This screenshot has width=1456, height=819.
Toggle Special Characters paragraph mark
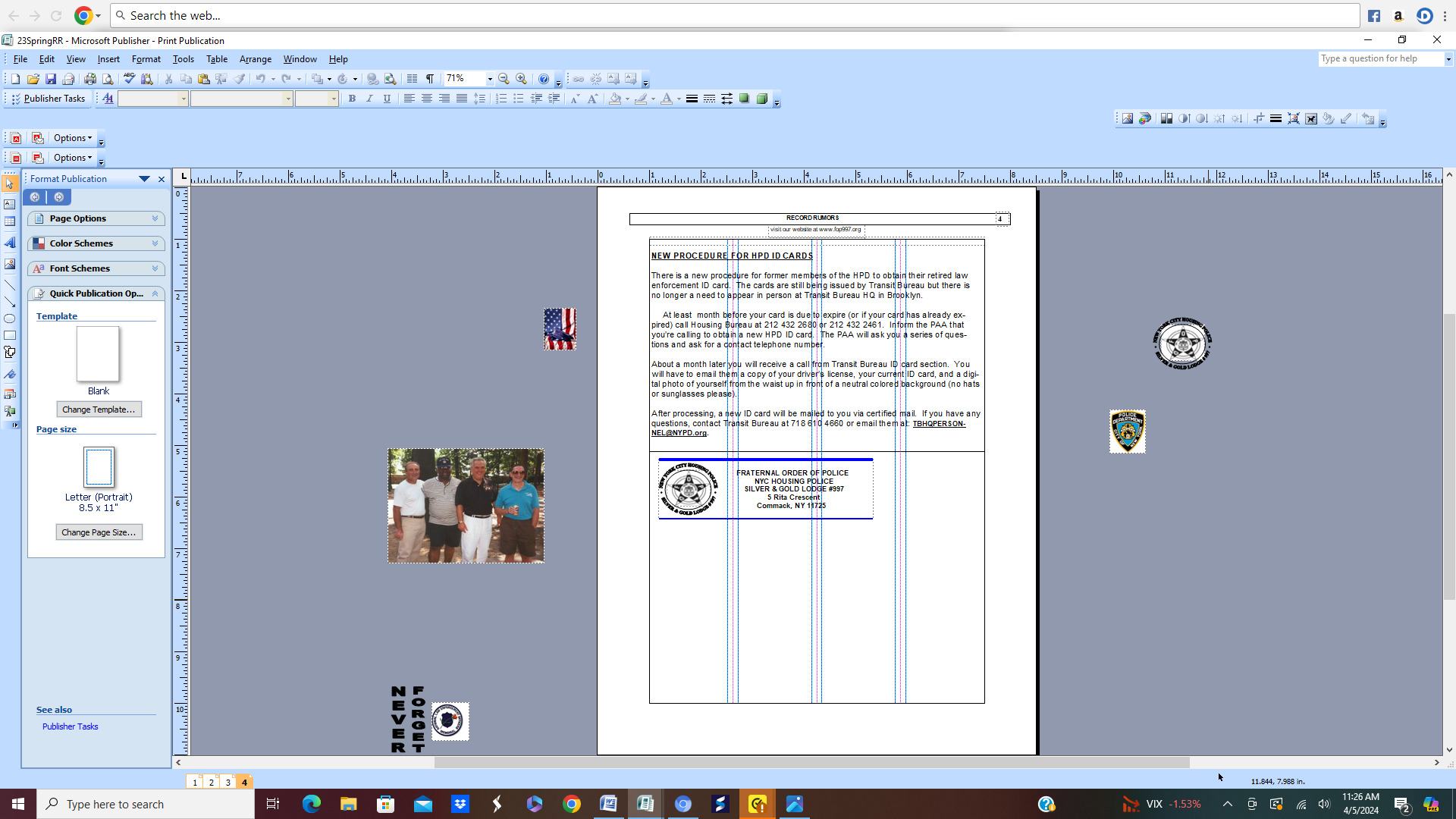pos(430,79)
